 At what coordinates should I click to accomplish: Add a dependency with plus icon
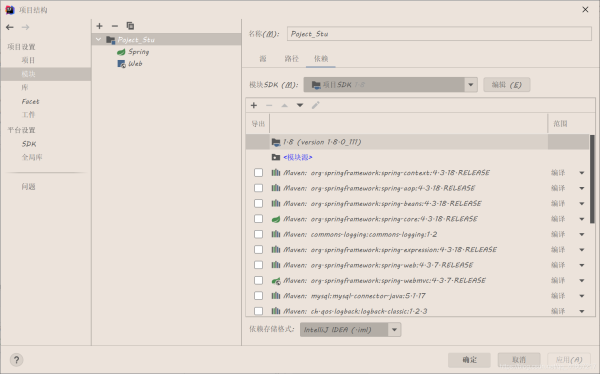[254, 105]
